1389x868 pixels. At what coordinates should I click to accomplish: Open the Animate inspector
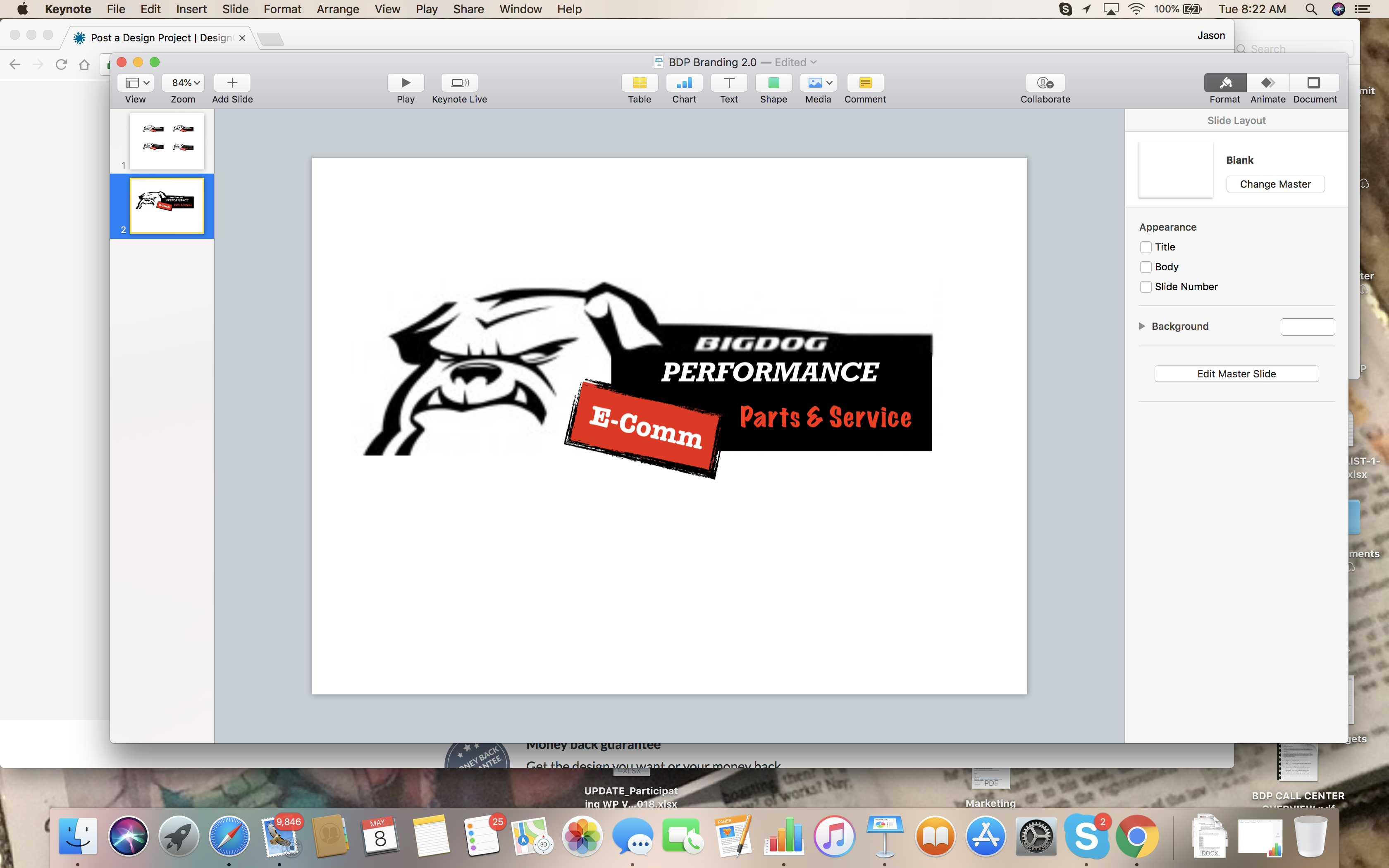tap(1267, 83)
